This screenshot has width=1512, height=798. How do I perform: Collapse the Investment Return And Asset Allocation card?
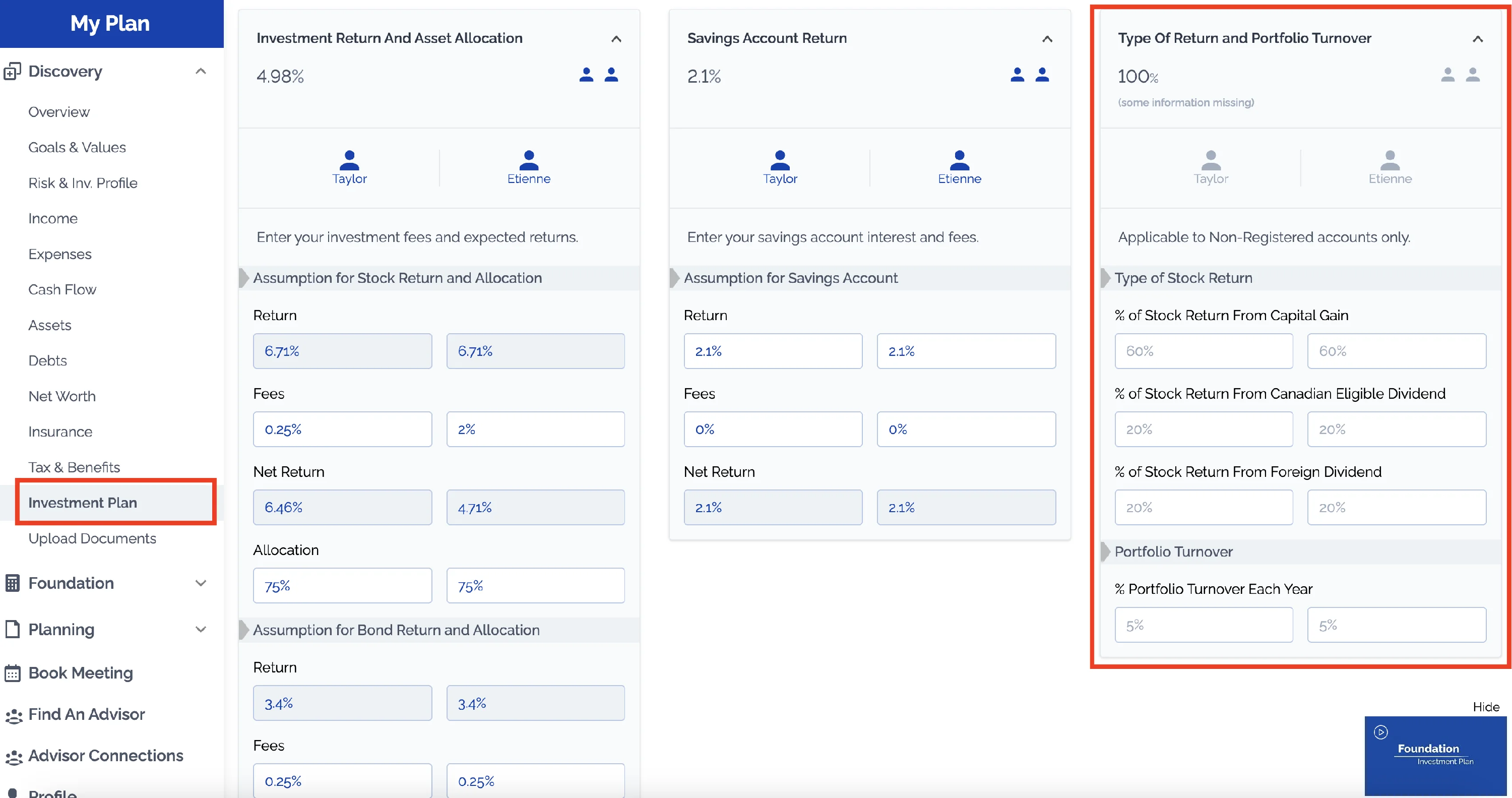616,39
